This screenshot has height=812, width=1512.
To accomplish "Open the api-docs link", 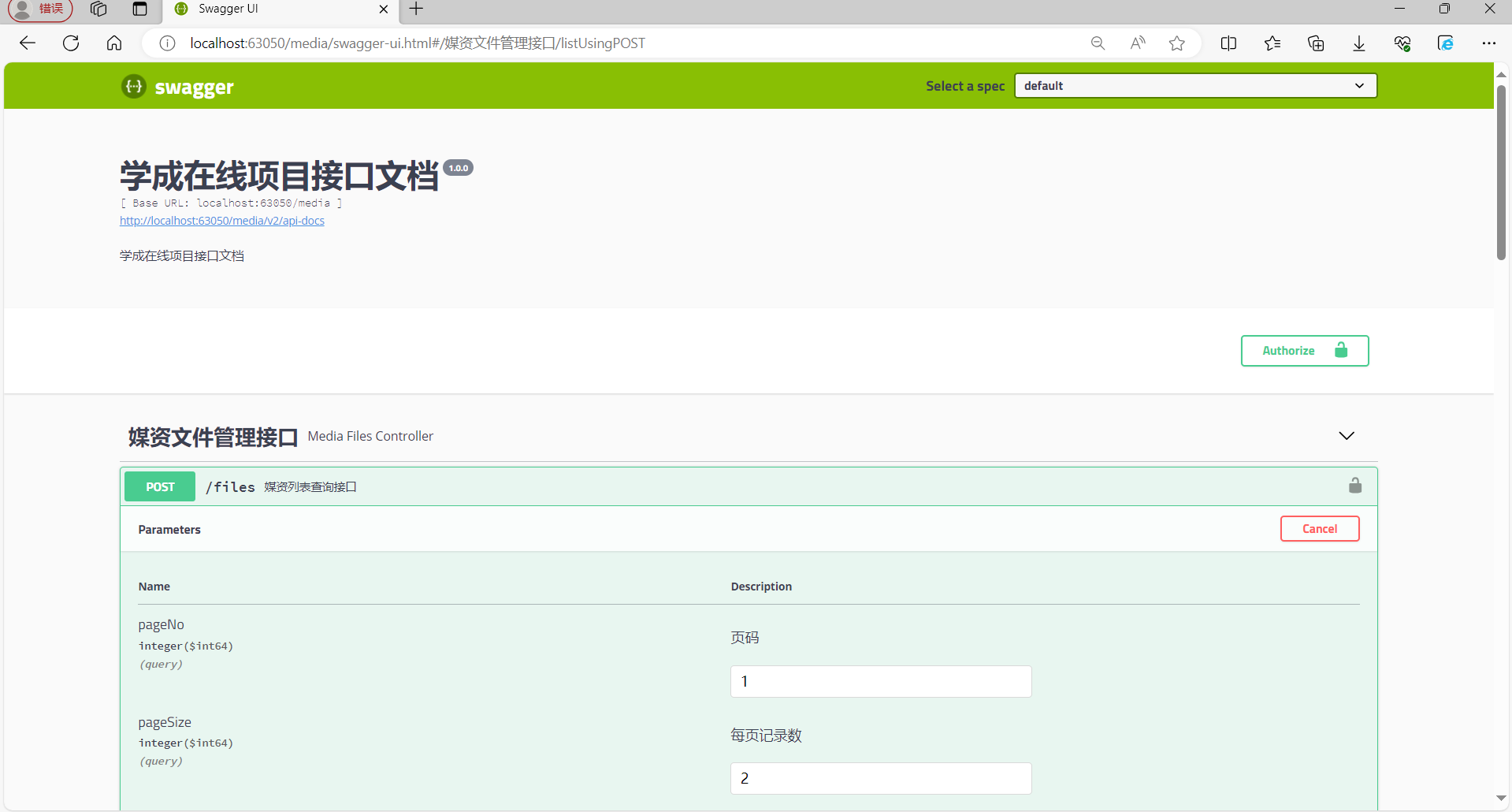I will [x=222, y=221].
